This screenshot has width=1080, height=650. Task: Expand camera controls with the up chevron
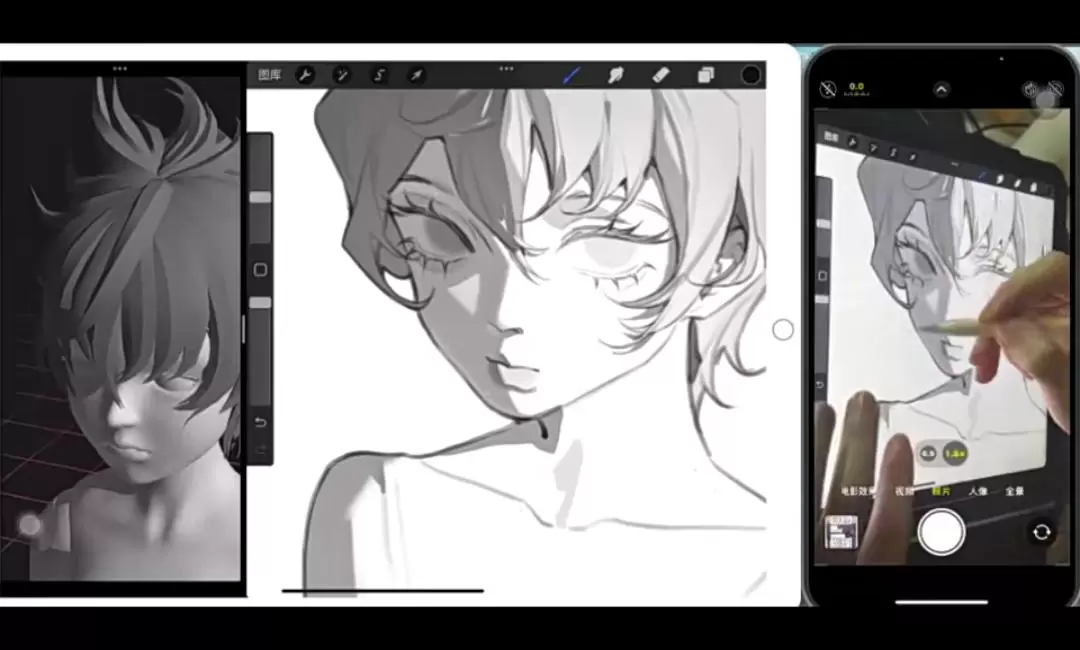click(941, 89)
